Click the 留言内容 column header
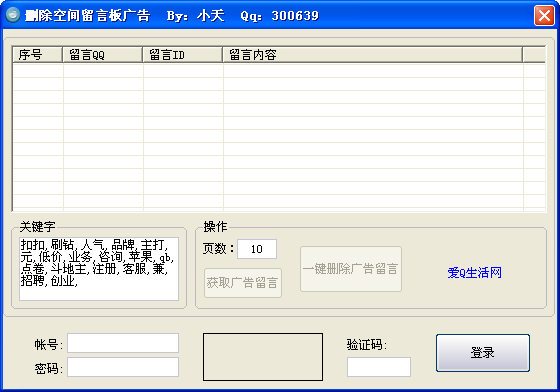 pyautogui.click(x=372, y=55)
